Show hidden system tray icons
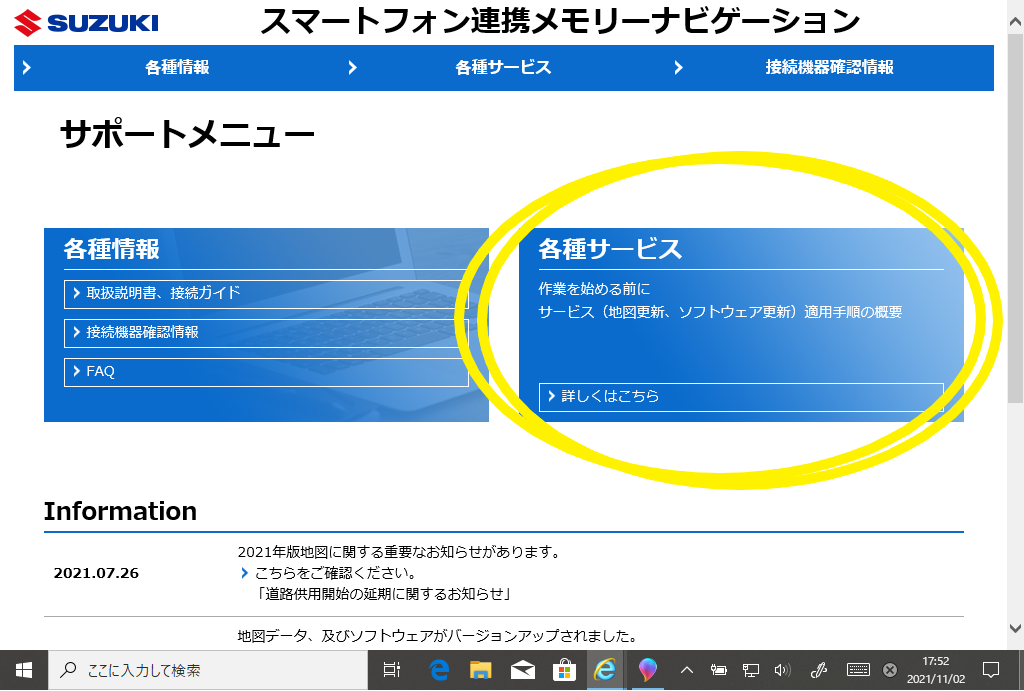Image resolution: width=1024 pixels, height=691 pixels. click(x=686, y=670)
